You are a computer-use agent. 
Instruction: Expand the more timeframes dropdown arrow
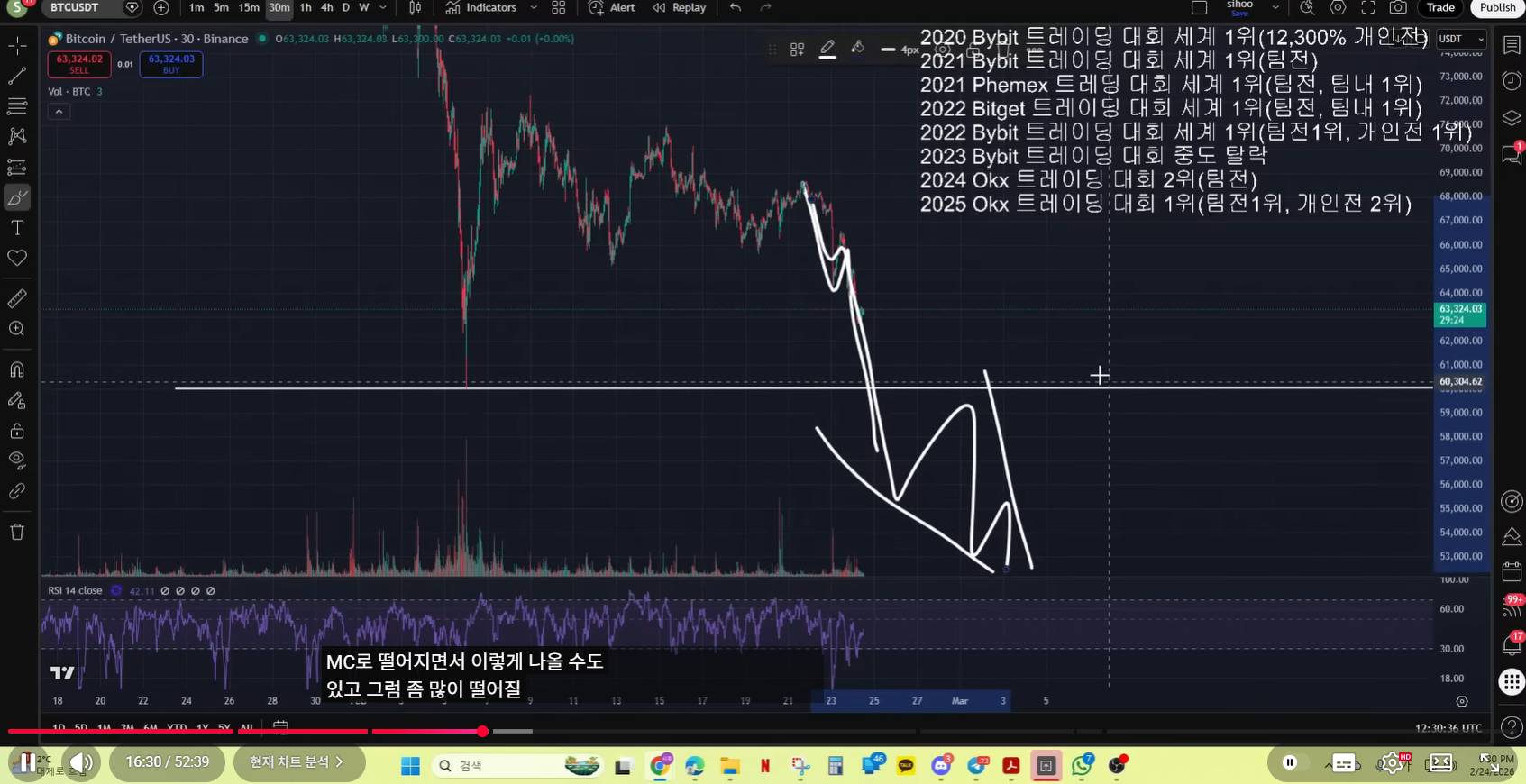[383, 8]
